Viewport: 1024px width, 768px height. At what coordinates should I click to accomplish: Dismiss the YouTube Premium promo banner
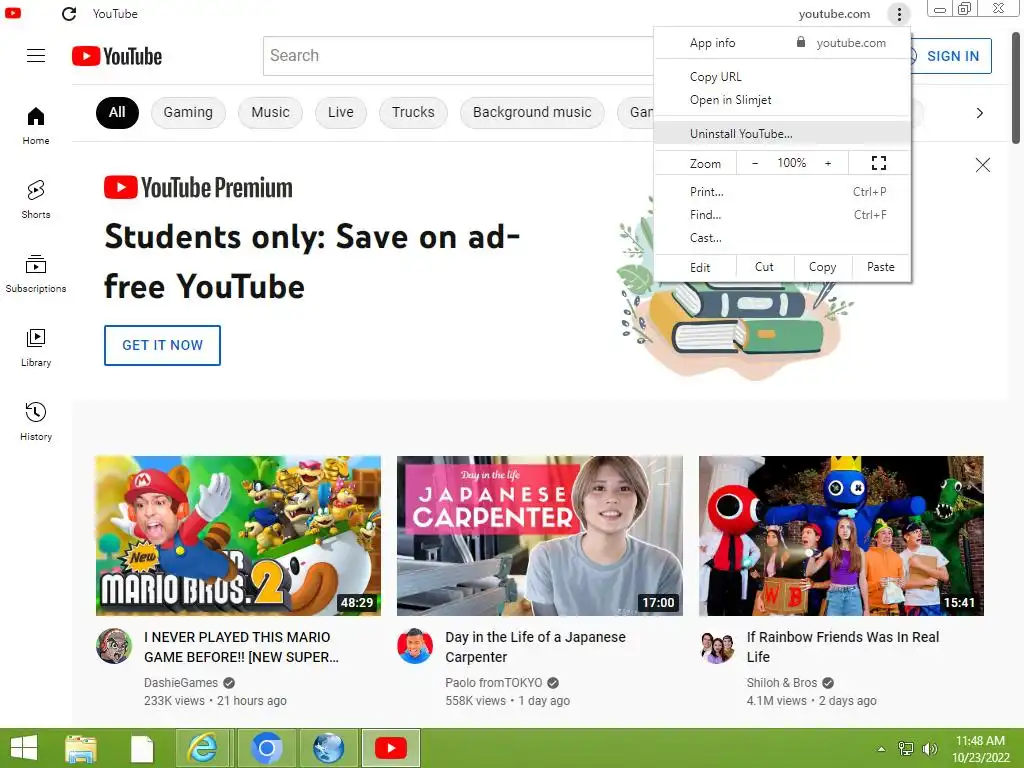click(x=982, y=165)
